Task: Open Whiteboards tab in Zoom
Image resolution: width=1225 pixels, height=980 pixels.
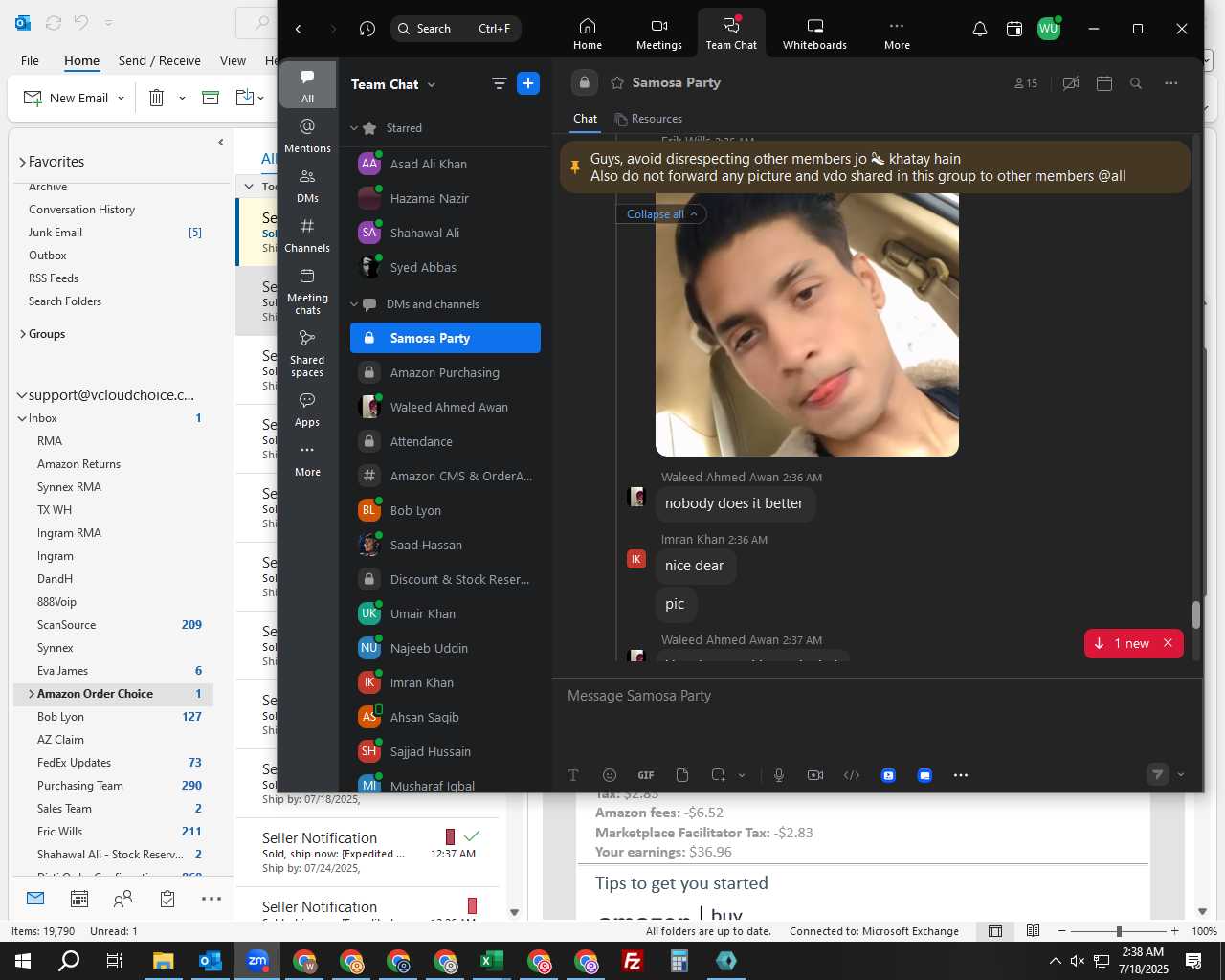Action: [814, 33]
